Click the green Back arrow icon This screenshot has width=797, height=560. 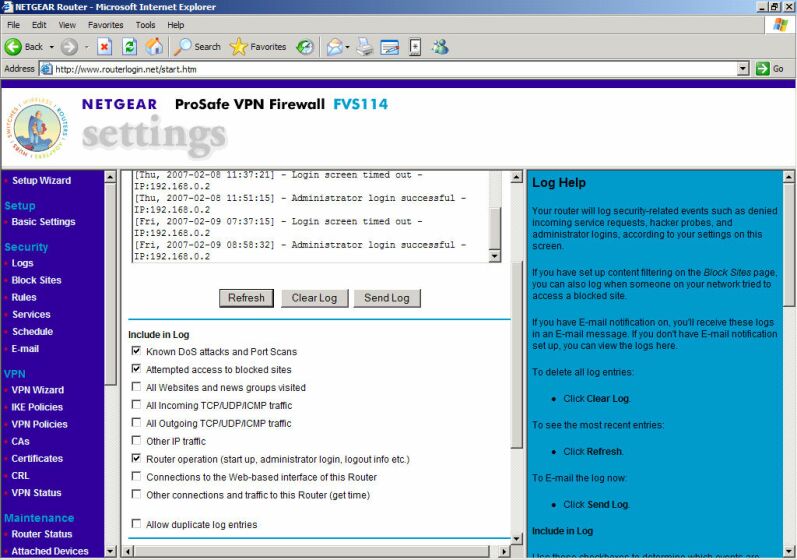13,47
